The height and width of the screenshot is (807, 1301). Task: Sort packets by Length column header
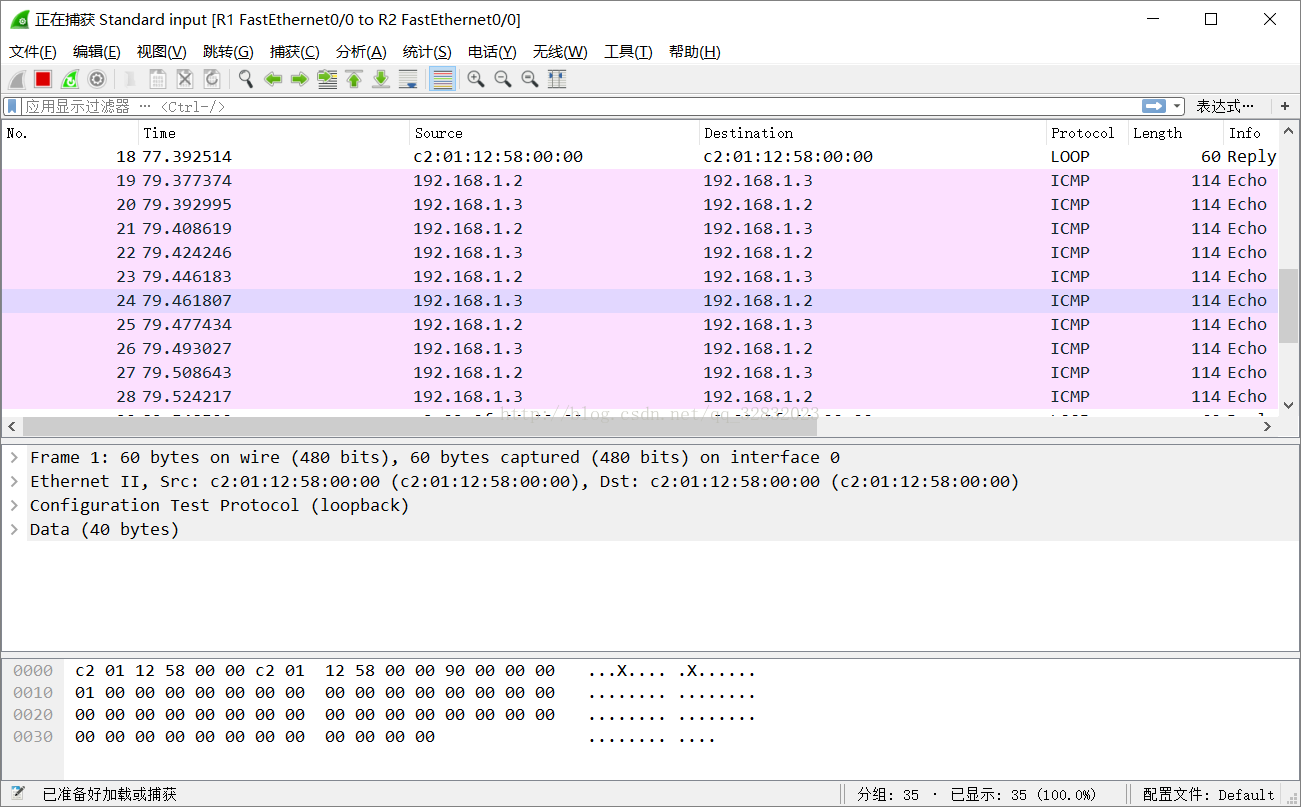click(1176, 133)
